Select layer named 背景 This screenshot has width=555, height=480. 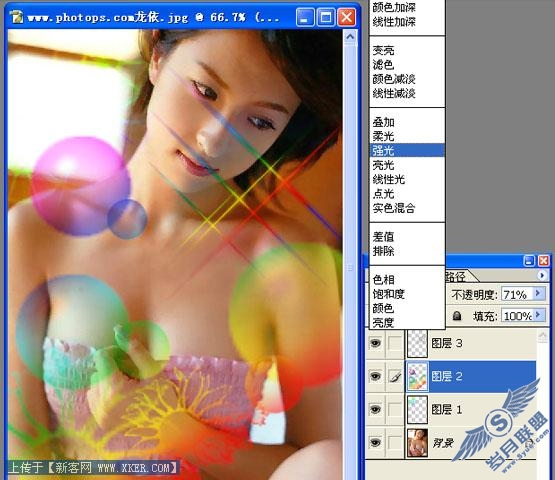click(x=442, y=442)
